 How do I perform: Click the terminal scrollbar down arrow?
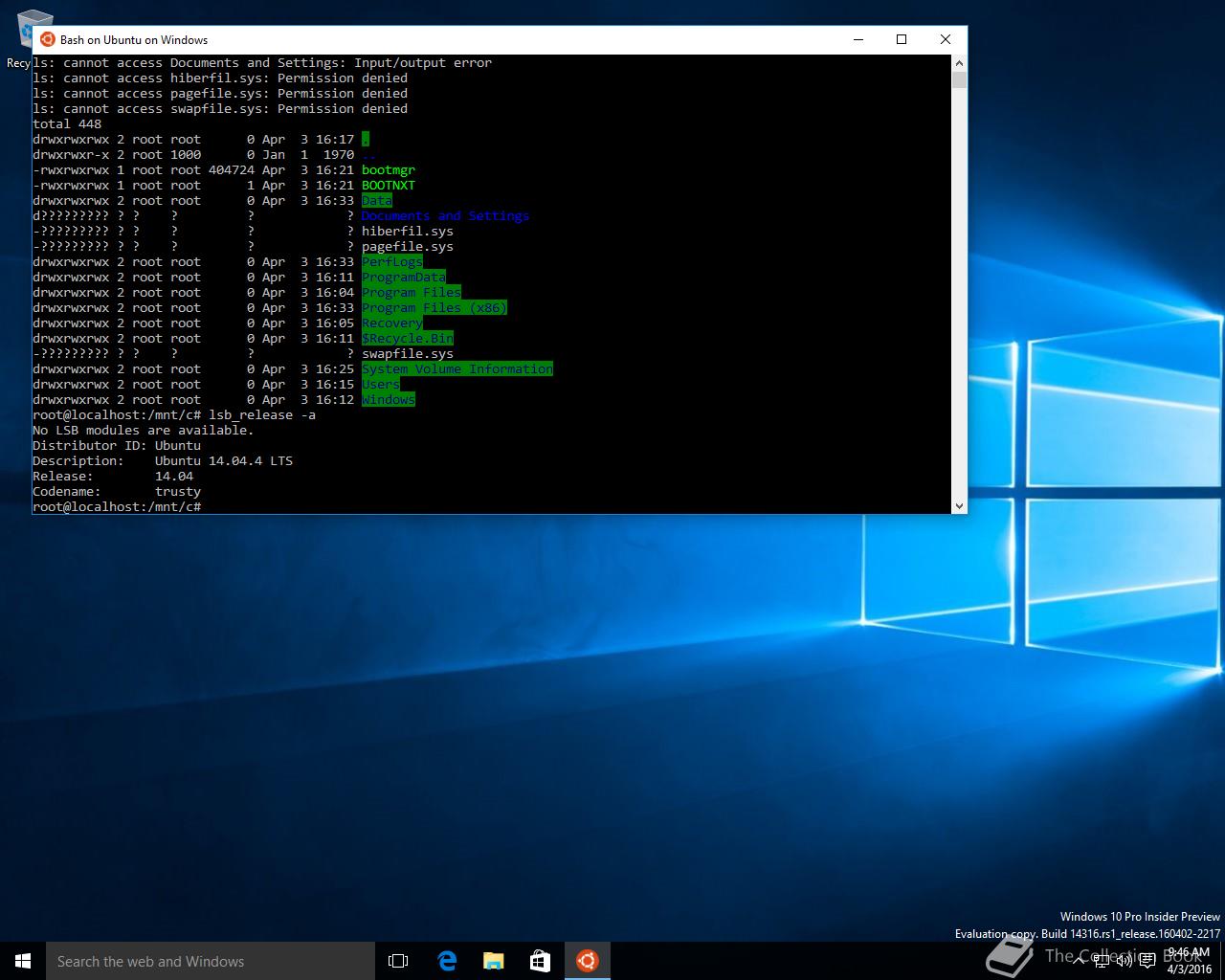click(959, 505)
